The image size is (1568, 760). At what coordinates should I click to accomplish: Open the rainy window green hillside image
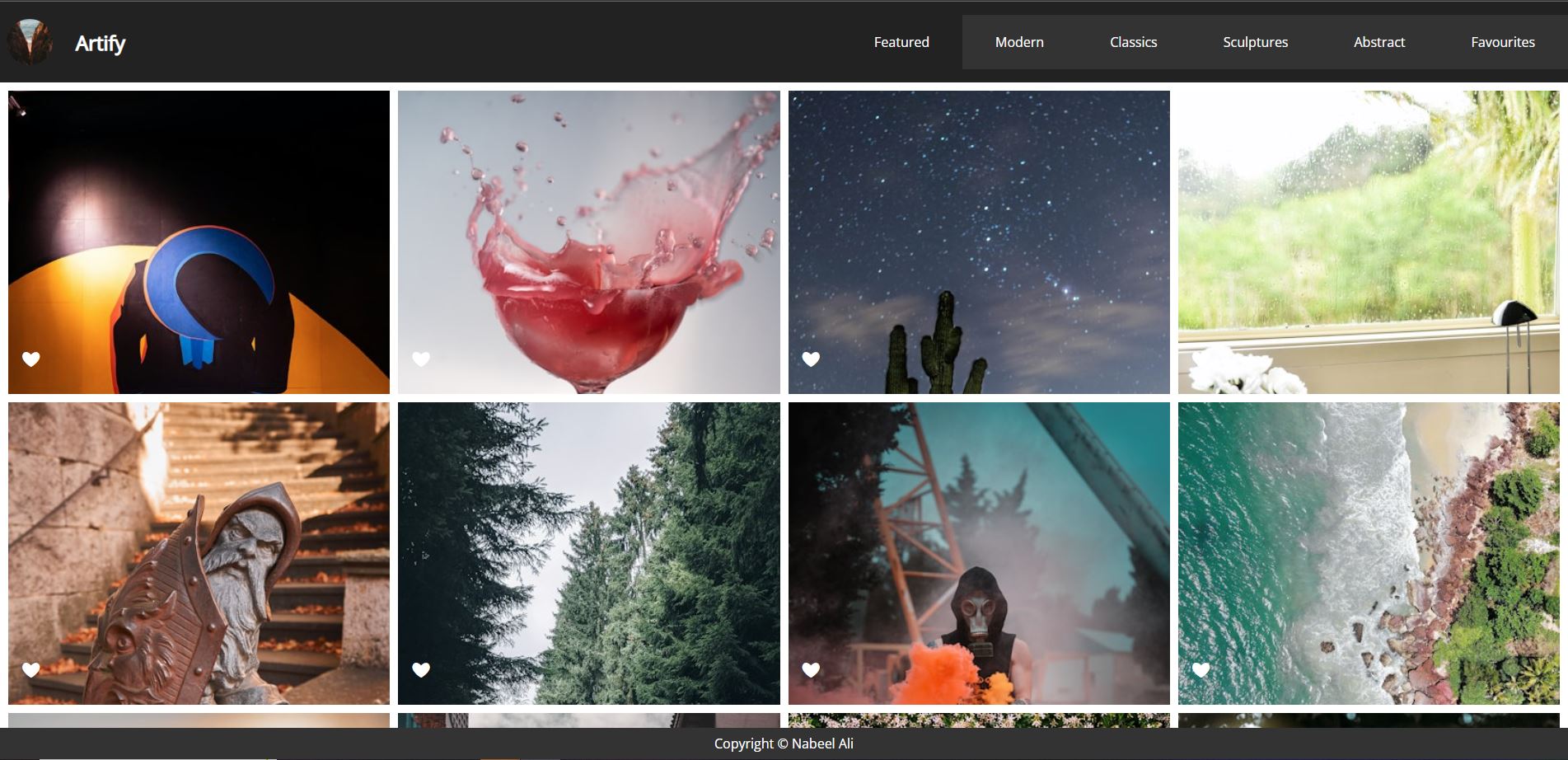pyautogui.click(x=1369, y=242)
